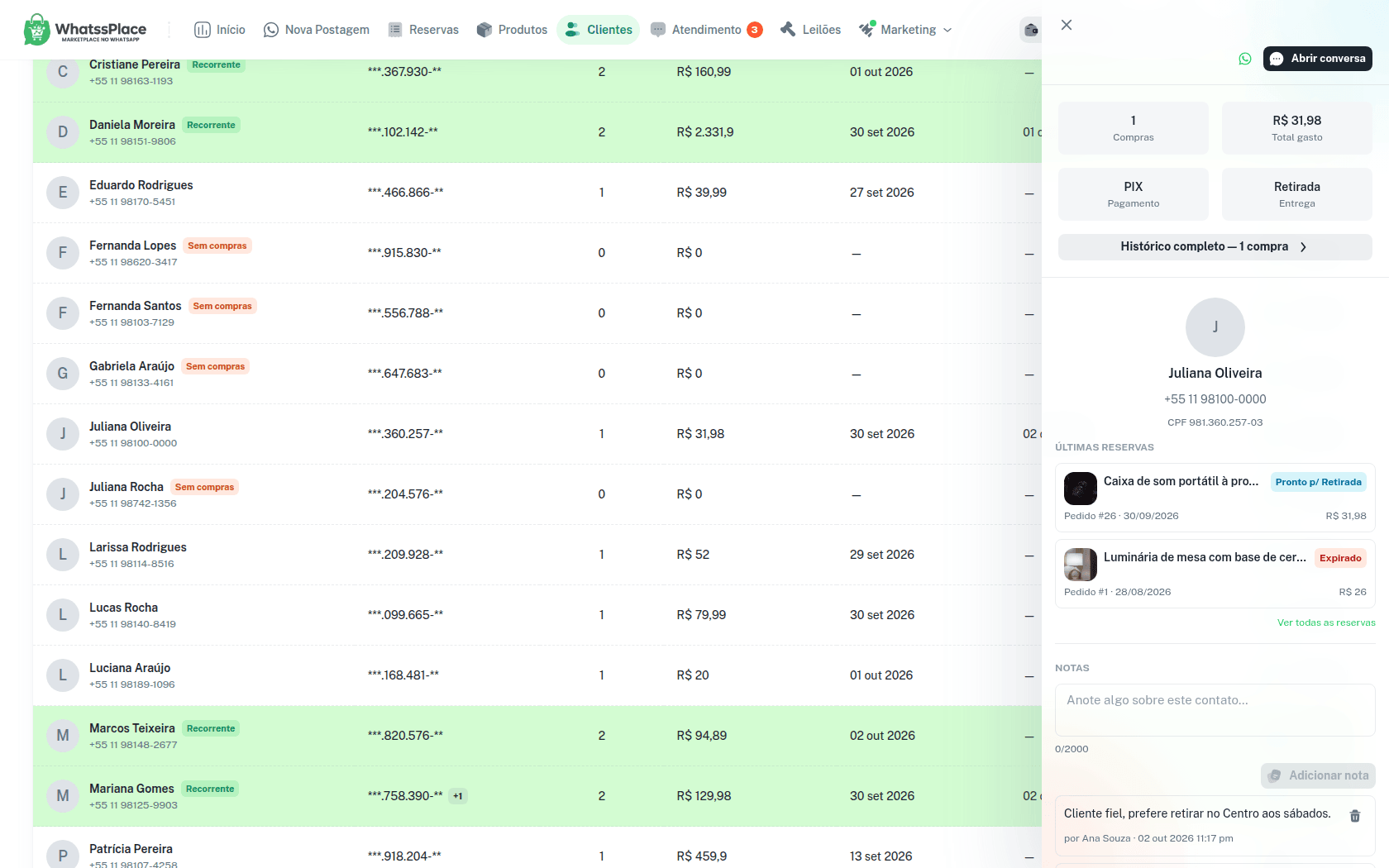Select Daniela Moreira's D avatar

coord(63,132)
